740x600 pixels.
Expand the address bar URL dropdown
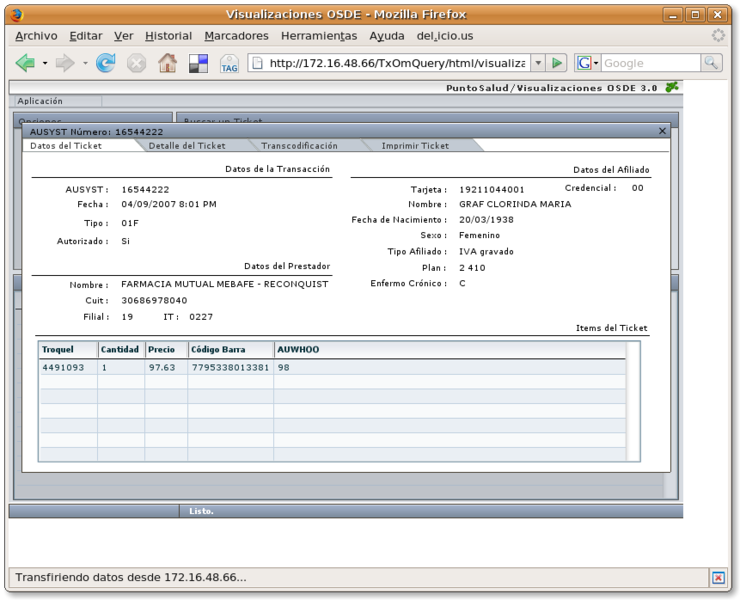pos(538,63)
